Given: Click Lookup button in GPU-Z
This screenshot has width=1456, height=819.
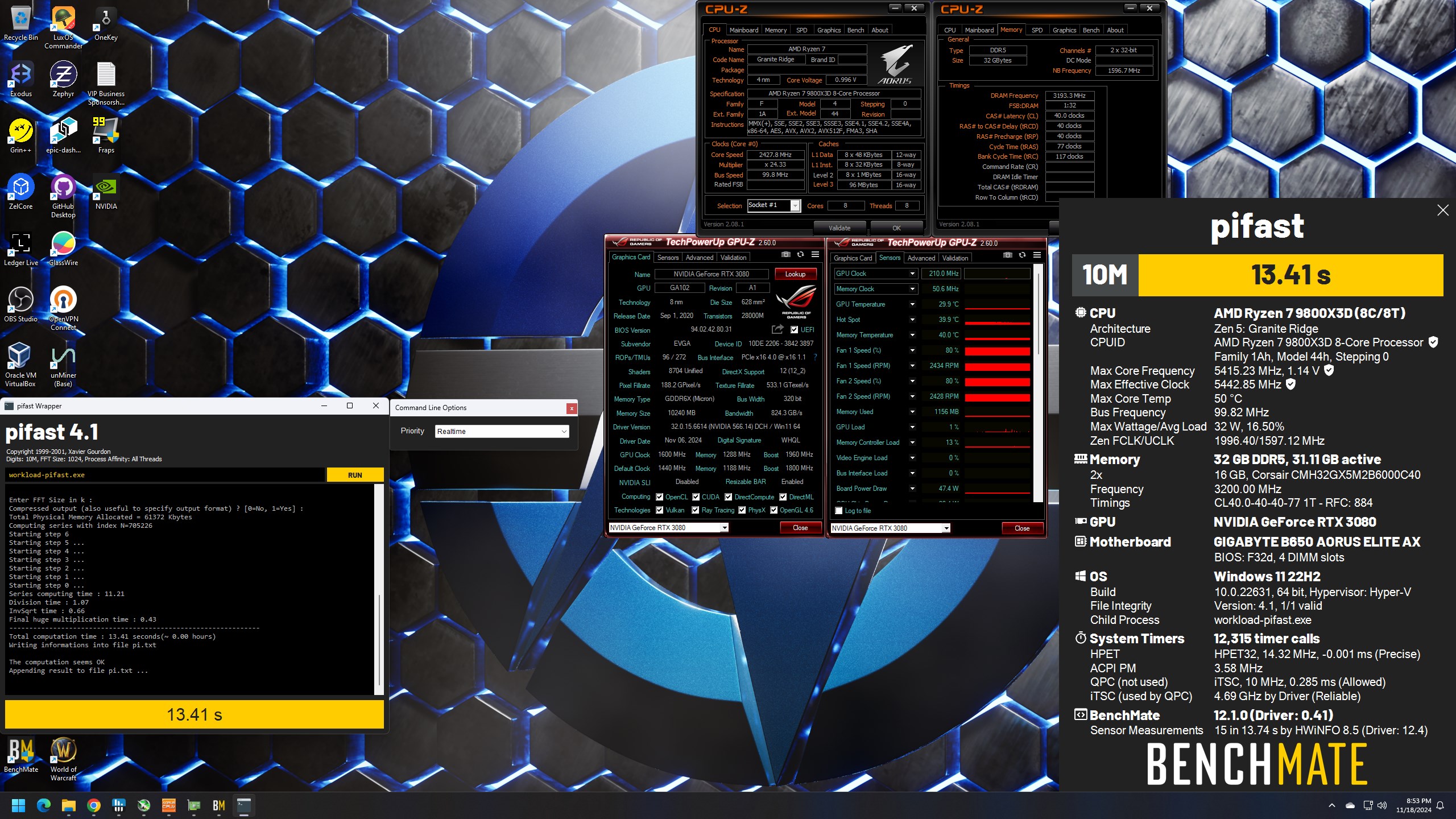Looking at the screenshot, I should click(x=795, y=274).
